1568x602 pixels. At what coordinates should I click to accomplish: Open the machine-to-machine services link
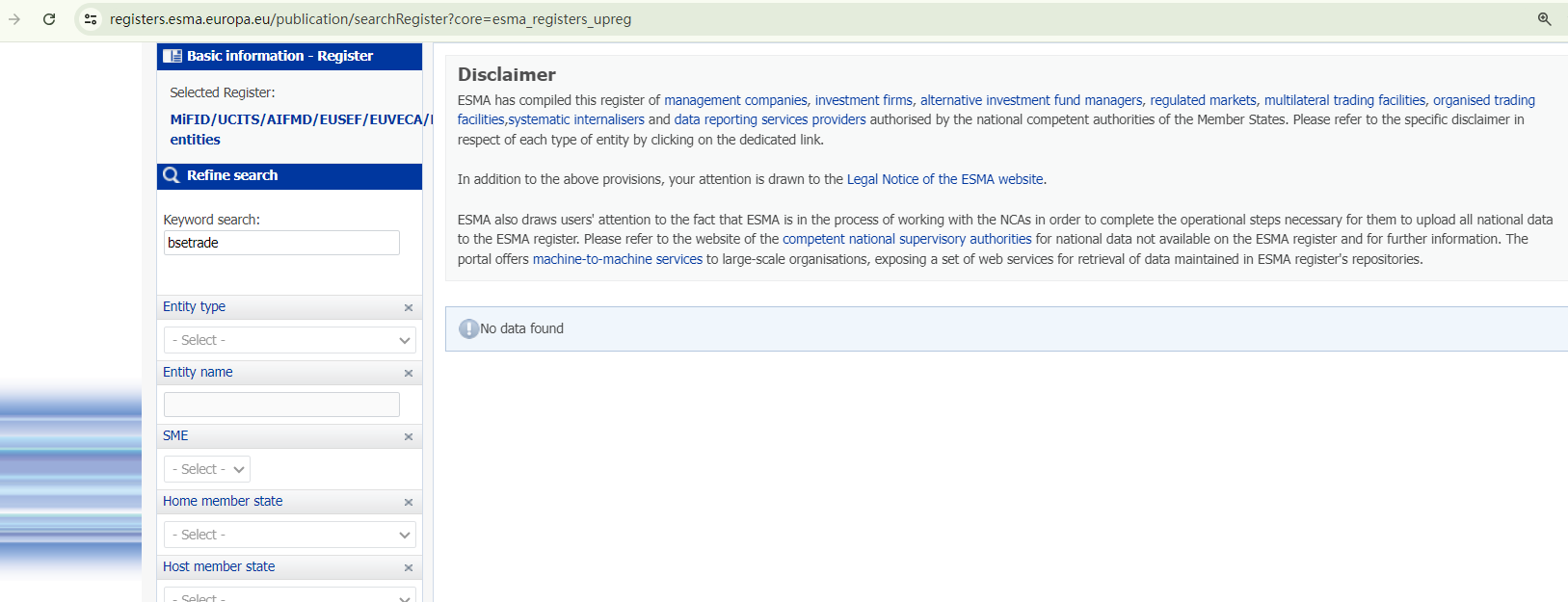click(x=617, y=259)
